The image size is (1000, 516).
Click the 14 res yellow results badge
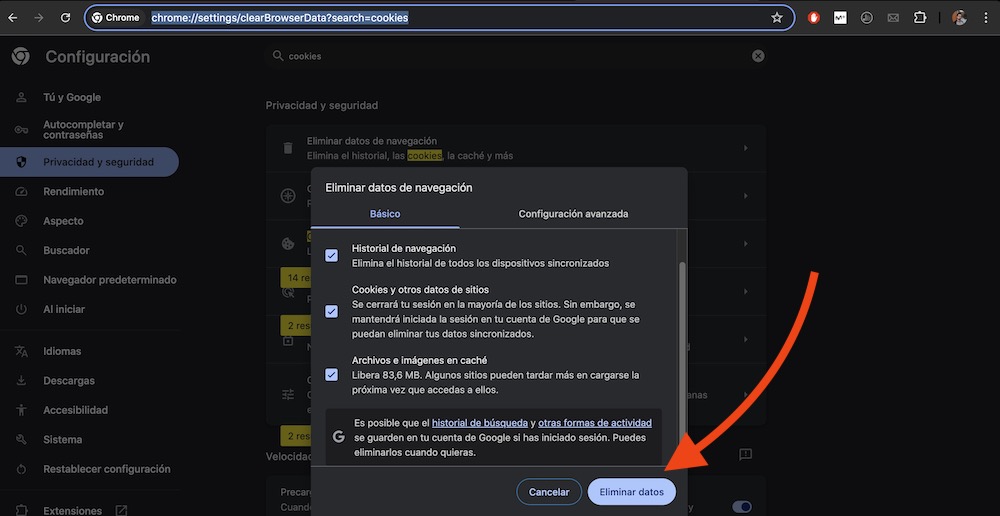pos(295,277)
